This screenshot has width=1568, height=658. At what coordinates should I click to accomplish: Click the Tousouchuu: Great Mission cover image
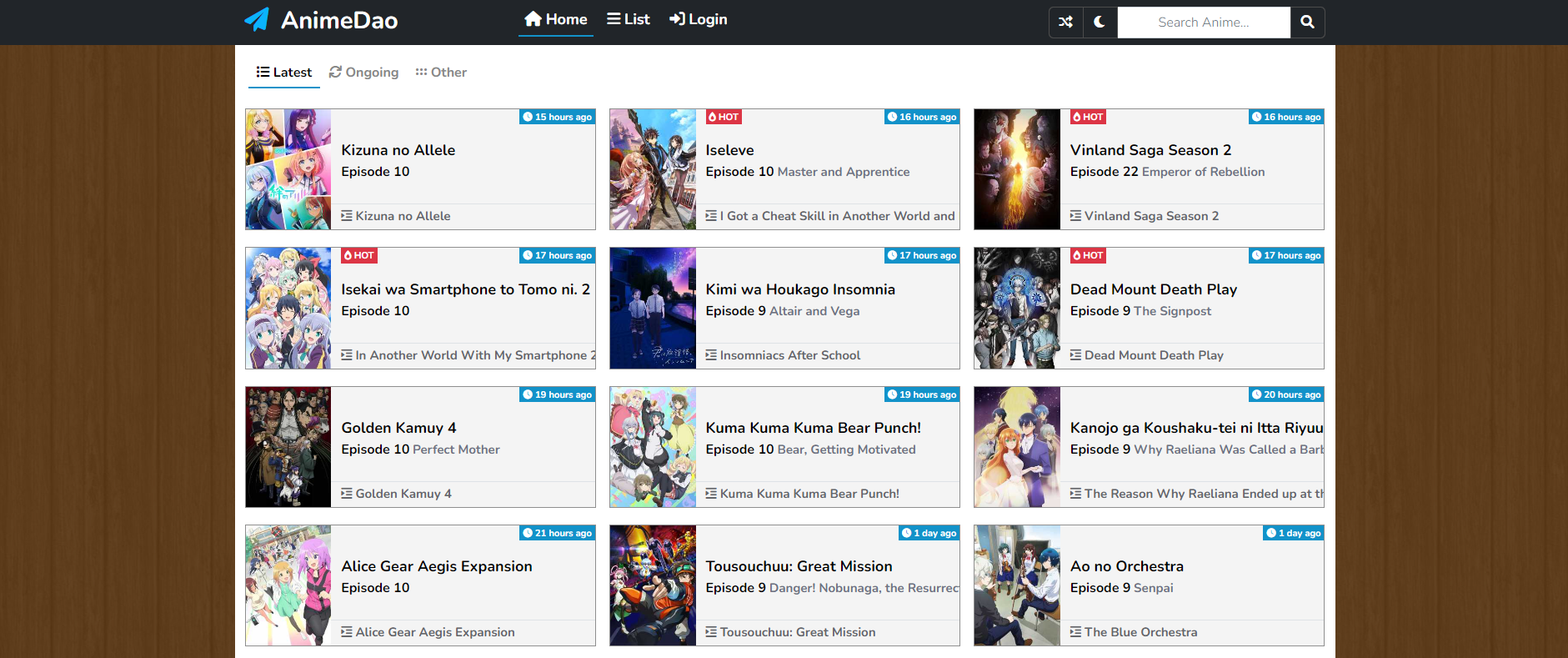tap(653, 585)
